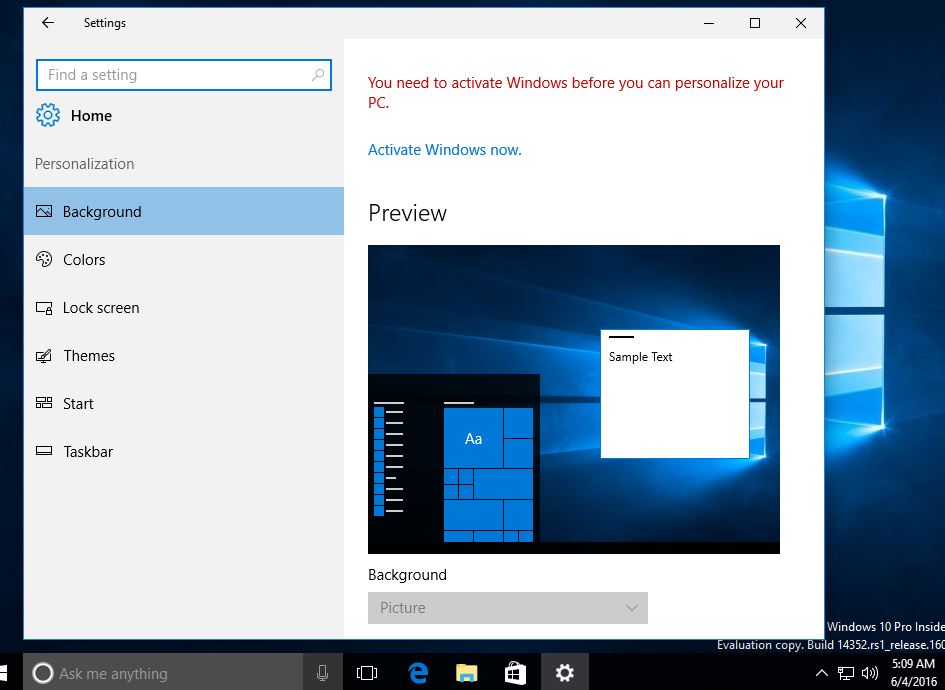Click the Activate Windows now link
This screenshot has height=690, width=945.
click(x=445, y=149)
